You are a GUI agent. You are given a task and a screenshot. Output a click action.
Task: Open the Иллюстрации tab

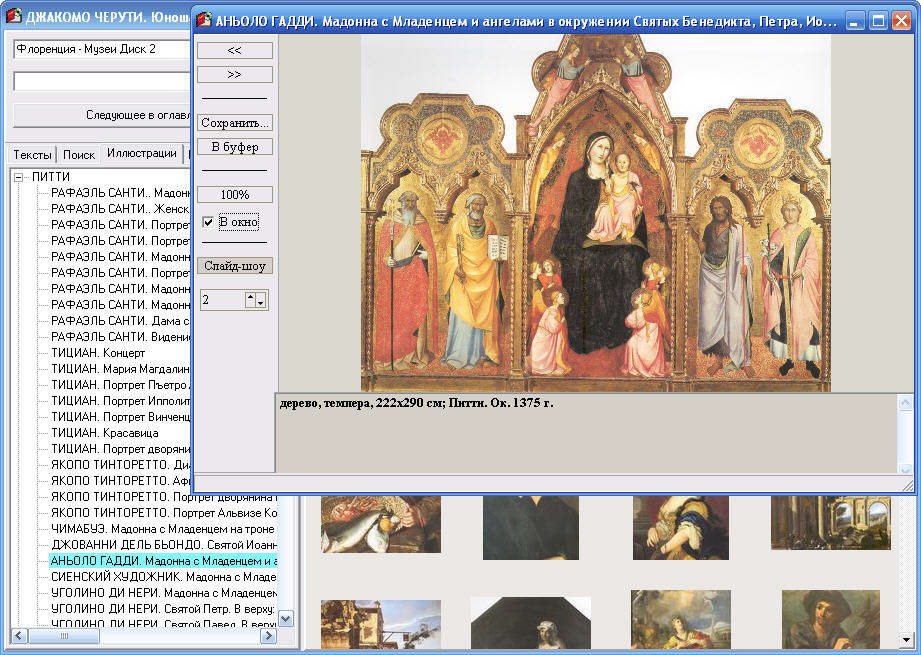(141, 153)
